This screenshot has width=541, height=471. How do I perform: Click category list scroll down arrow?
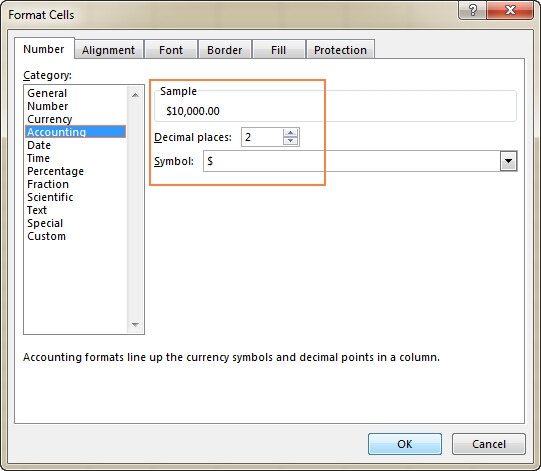tap(136, 324)
